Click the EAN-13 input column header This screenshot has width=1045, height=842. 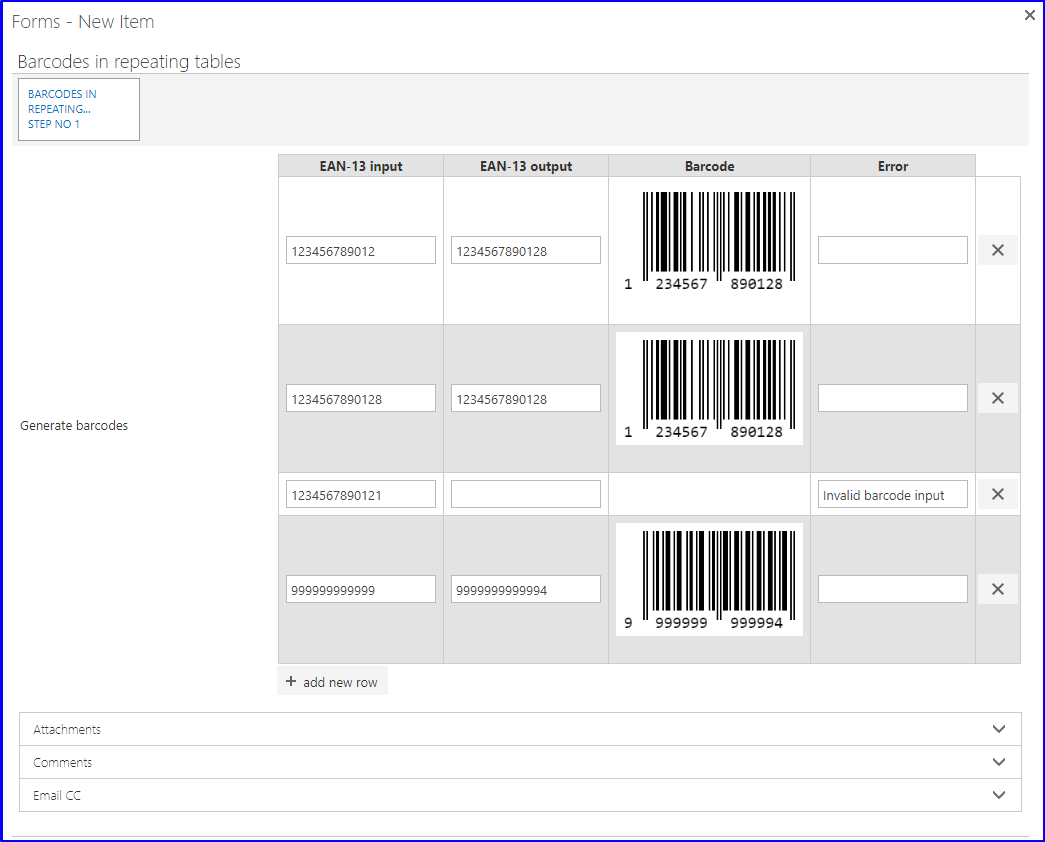click(361, 166)
